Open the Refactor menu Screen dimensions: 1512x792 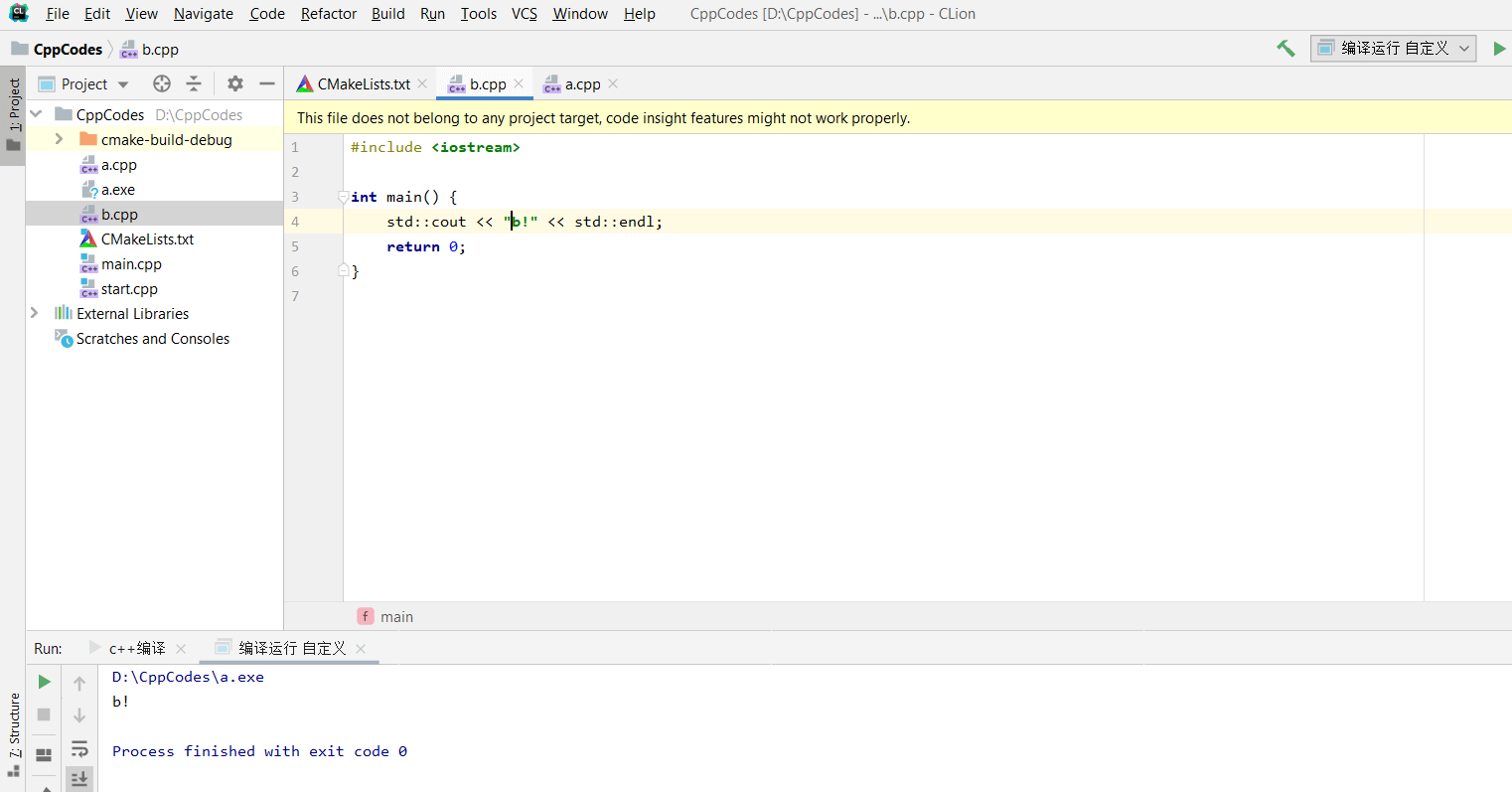point(328,14)
